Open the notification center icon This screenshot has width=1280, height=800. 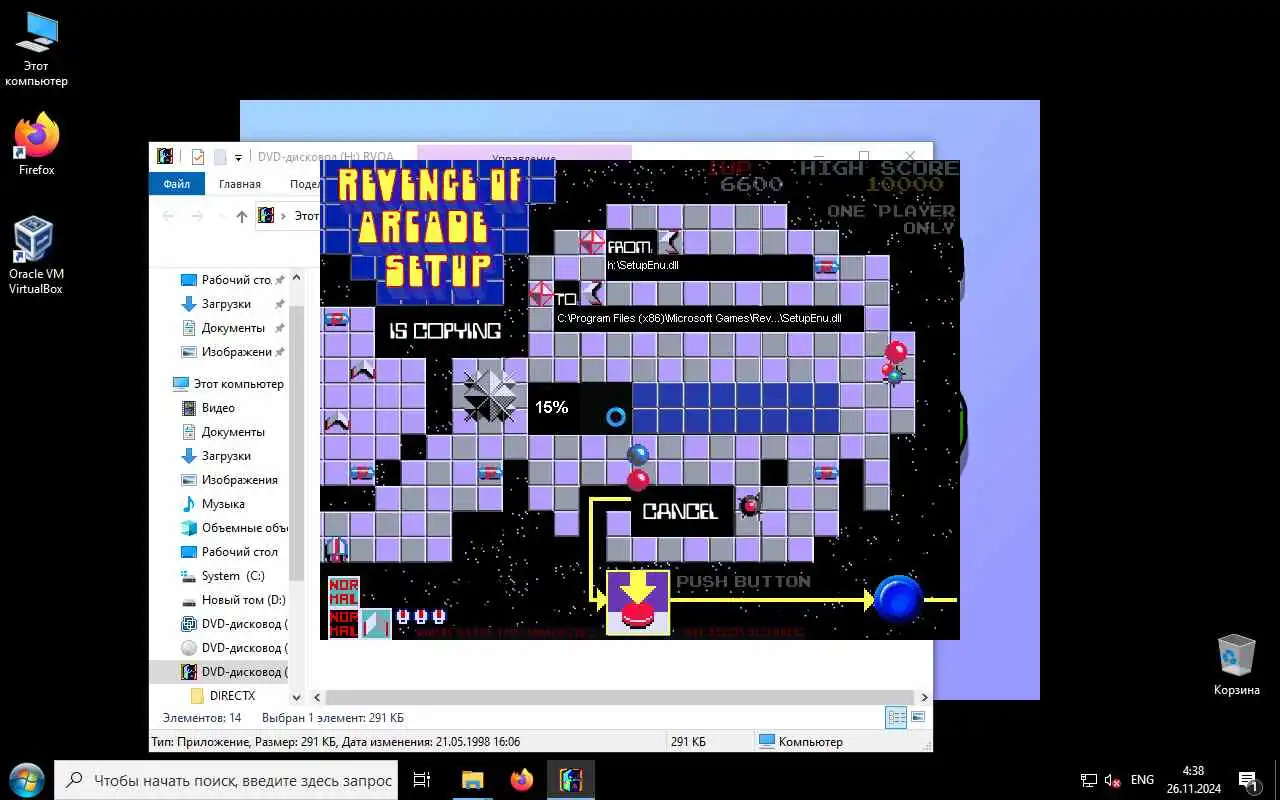(x=1248, y=780)
